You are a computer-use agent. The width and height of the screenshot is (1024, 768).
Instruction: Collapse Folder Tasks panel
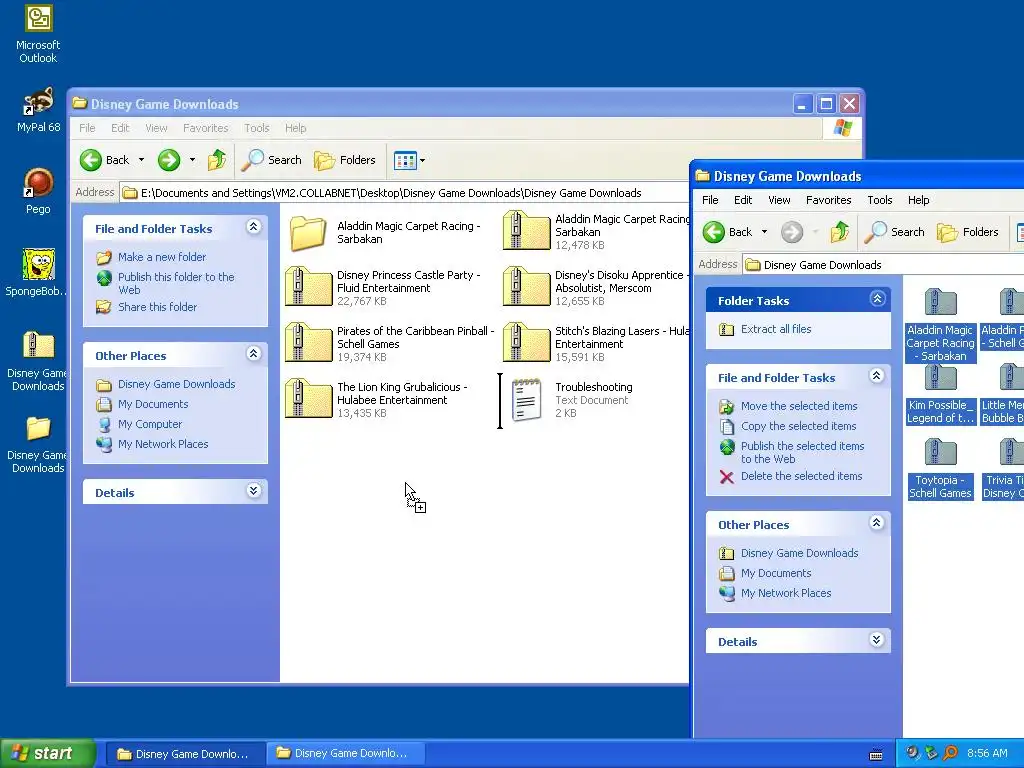pos(877,299)
